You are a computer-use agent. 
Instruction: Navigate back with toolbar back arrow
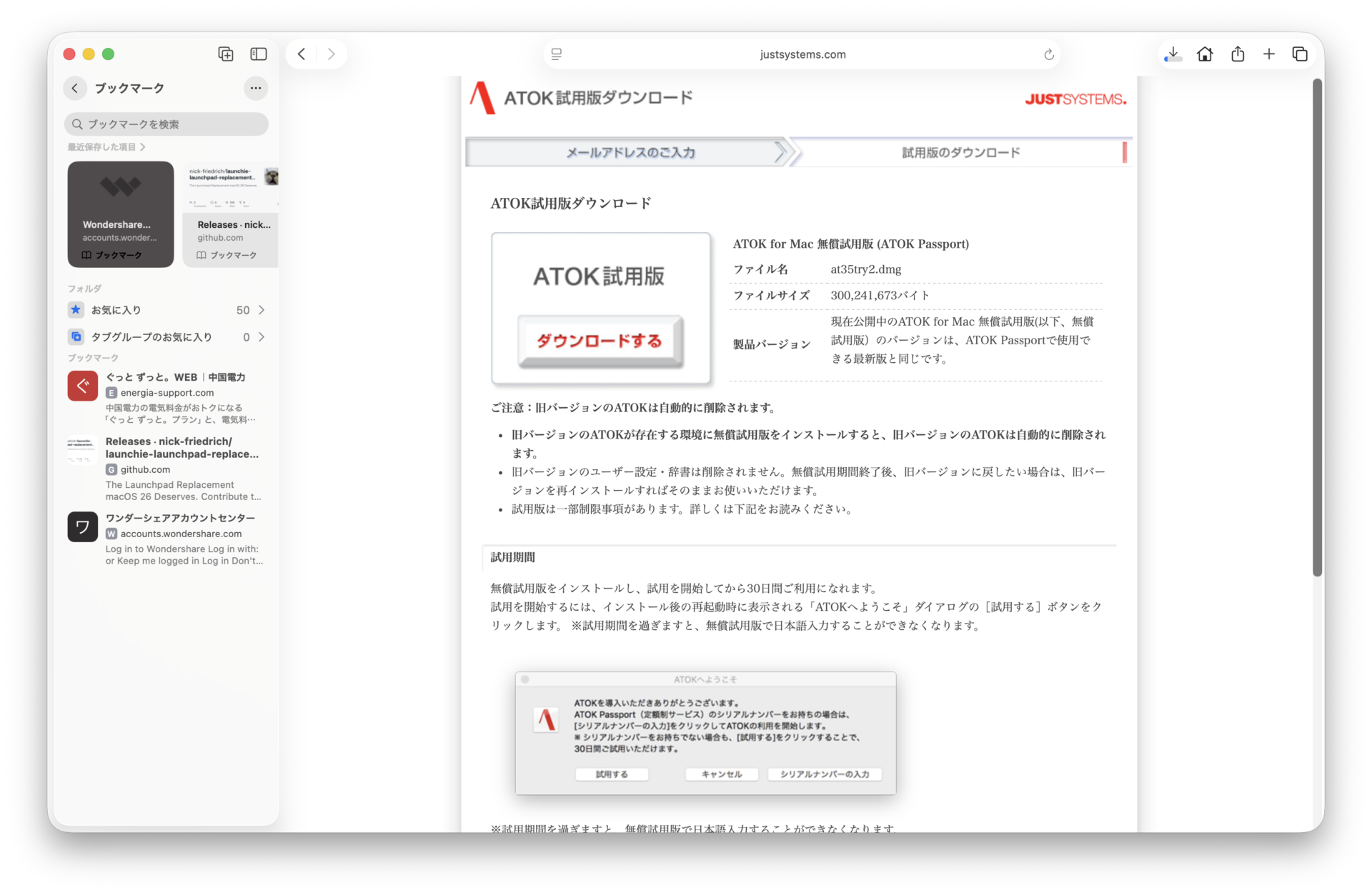point(302,54)
